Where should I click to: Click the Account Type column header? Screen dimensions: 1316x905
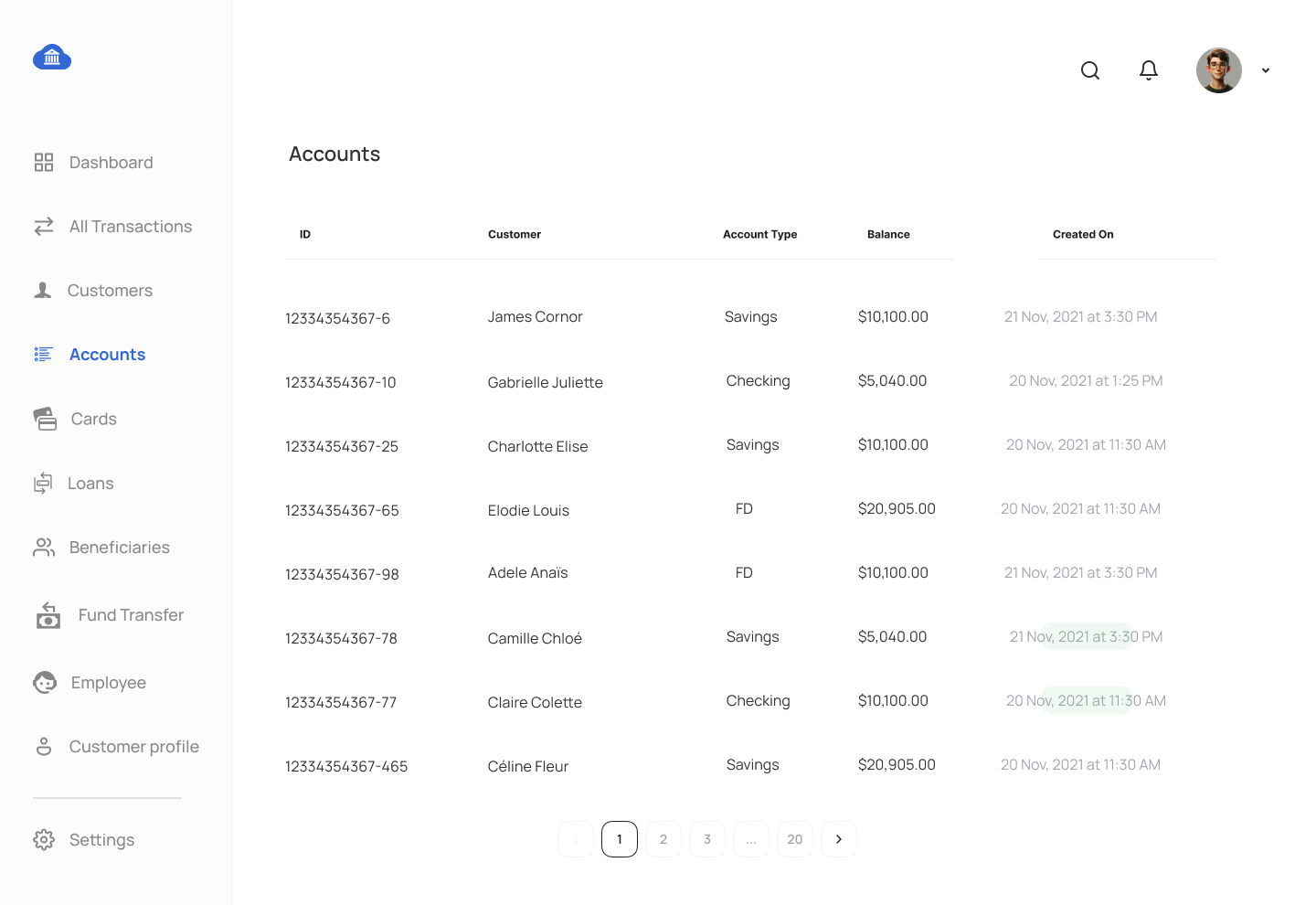tap(759, 235)
